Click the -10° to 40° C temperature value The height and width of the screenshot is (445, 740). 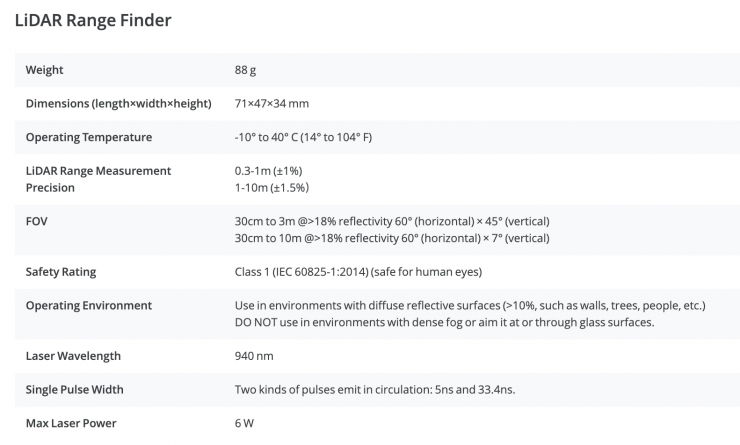(x=303, y=137)
